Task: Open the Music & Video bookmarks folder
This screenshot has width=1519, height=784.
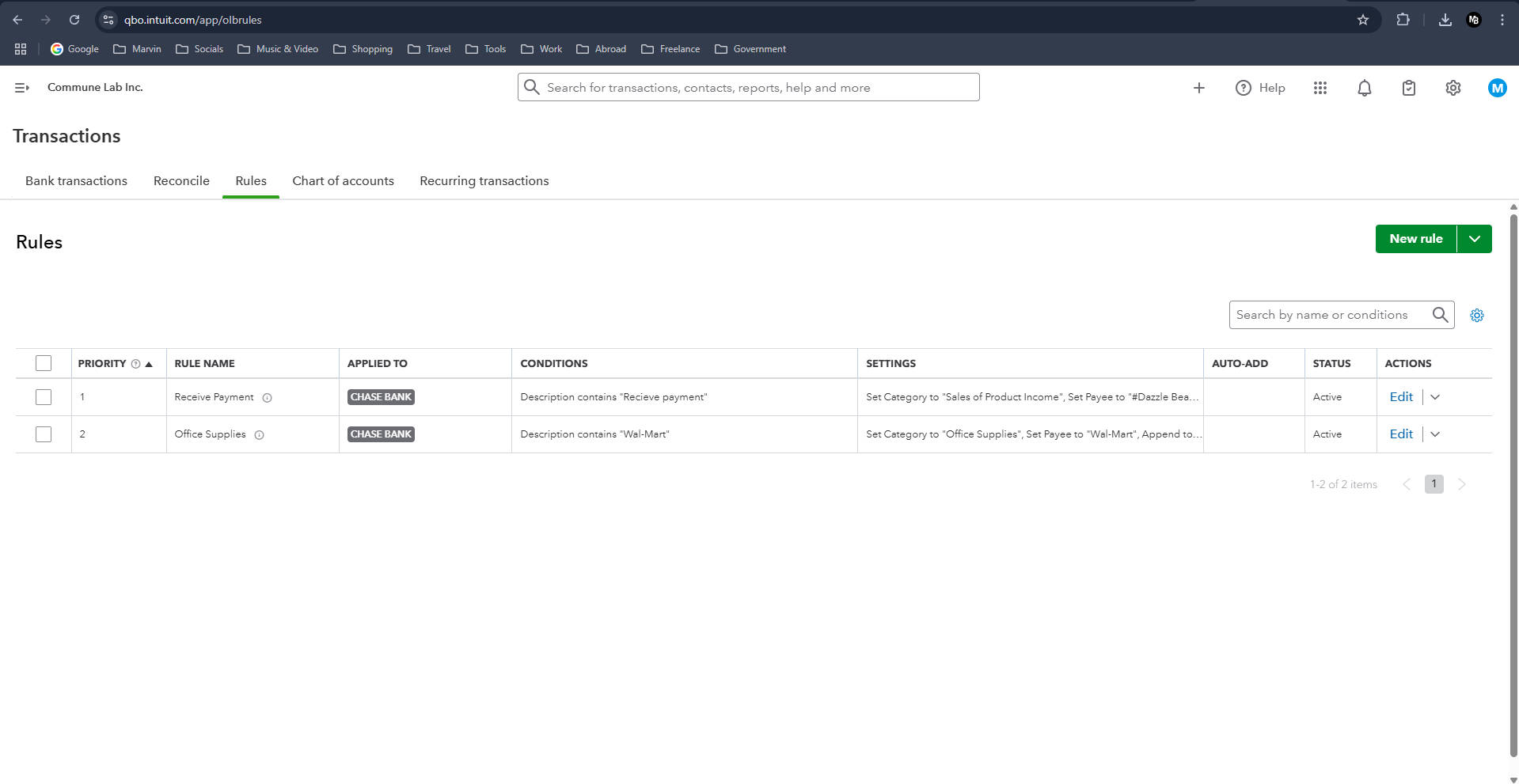Action: point(278,49)
